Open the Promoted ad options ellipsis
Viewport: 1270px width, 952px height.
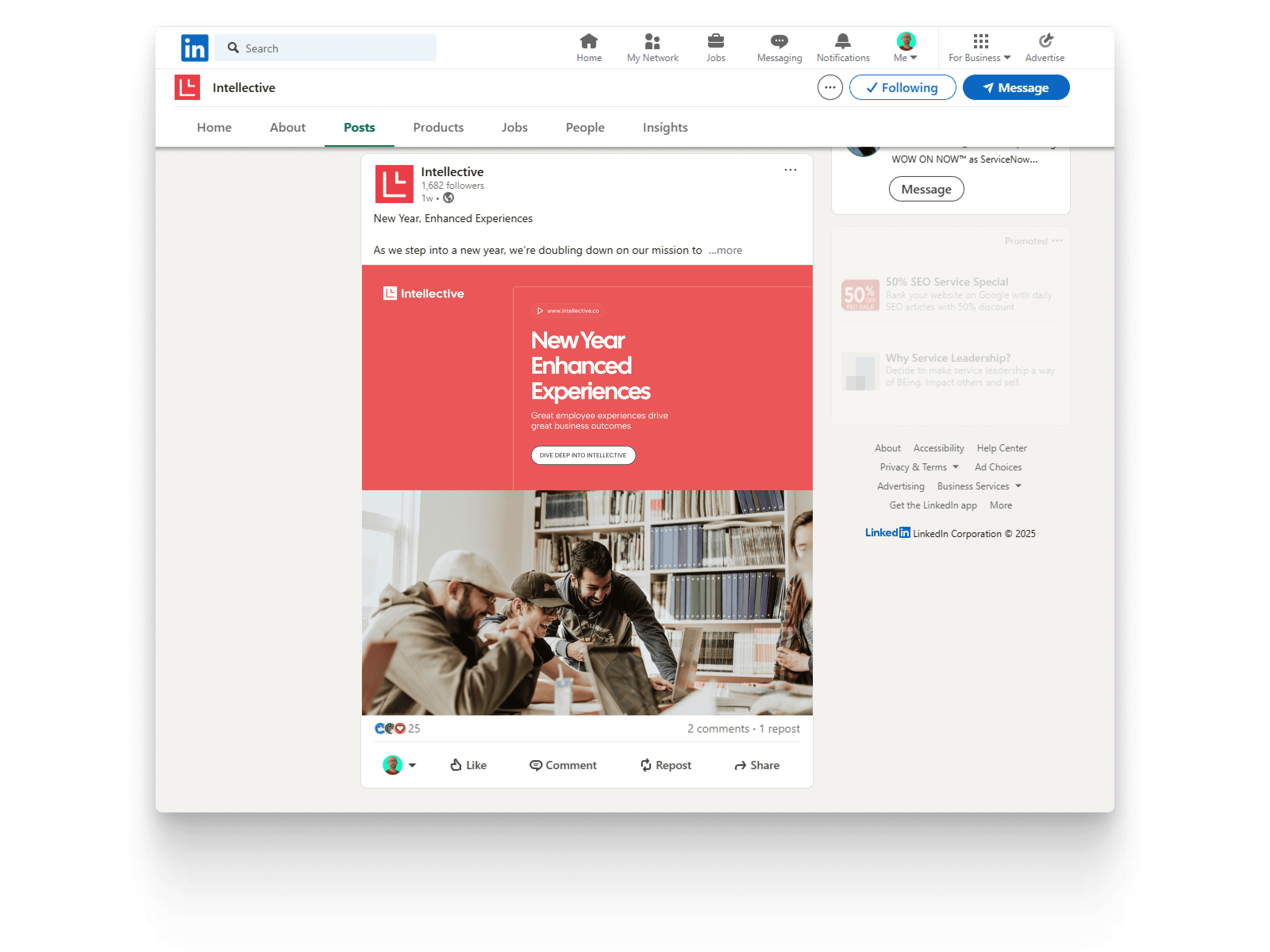[1057, 240]
